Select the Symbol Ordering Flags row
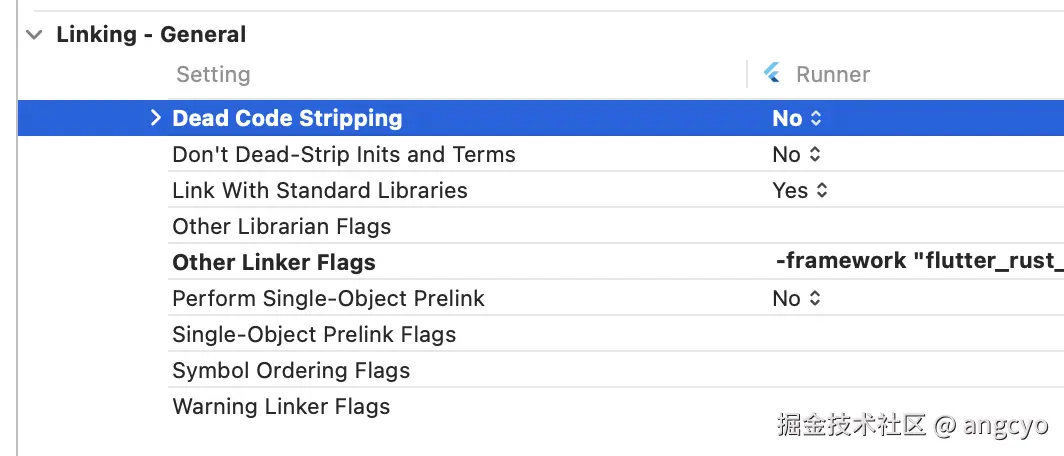The image size is (1064, 456). (x=291, y=371)
